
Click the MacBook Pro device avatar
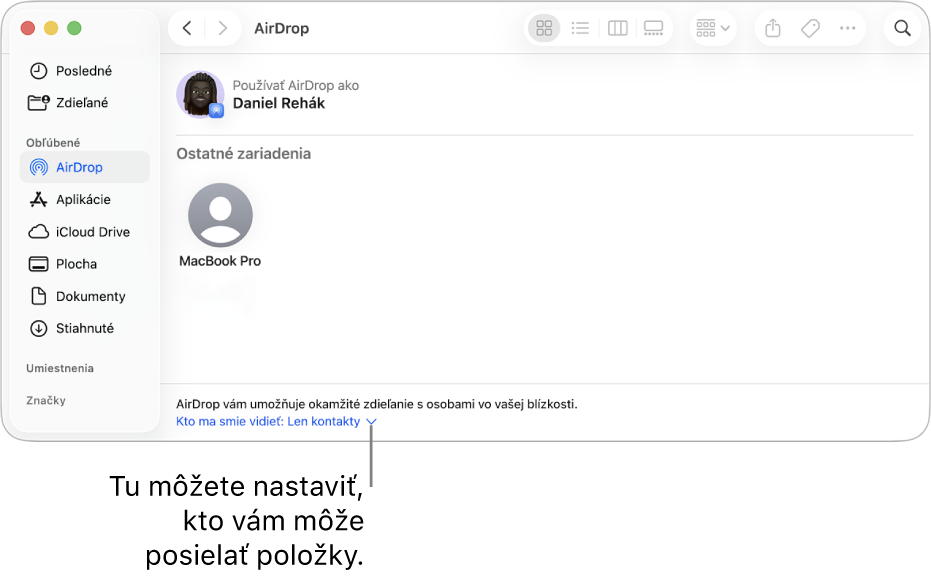coord(220,215)
